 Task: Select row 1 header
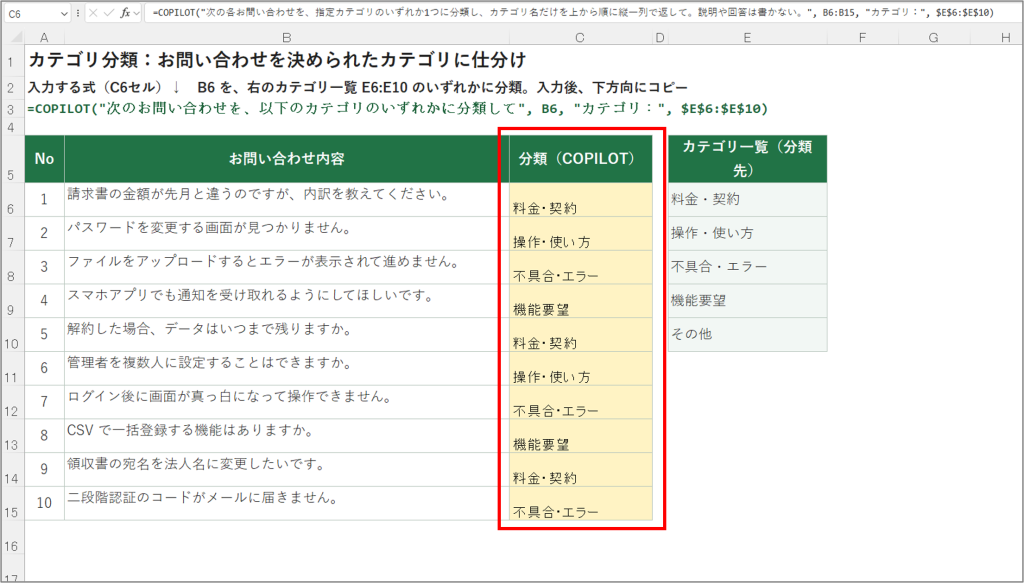point(12,63)
